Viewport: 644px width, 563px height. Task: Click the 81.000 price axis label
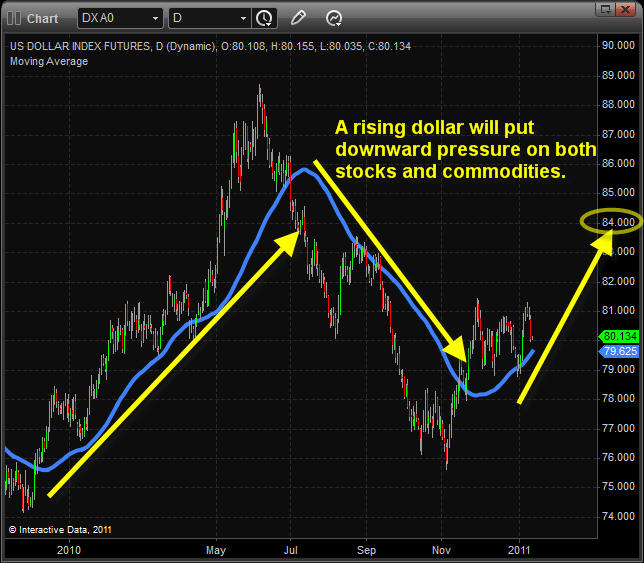pos(618,310)
